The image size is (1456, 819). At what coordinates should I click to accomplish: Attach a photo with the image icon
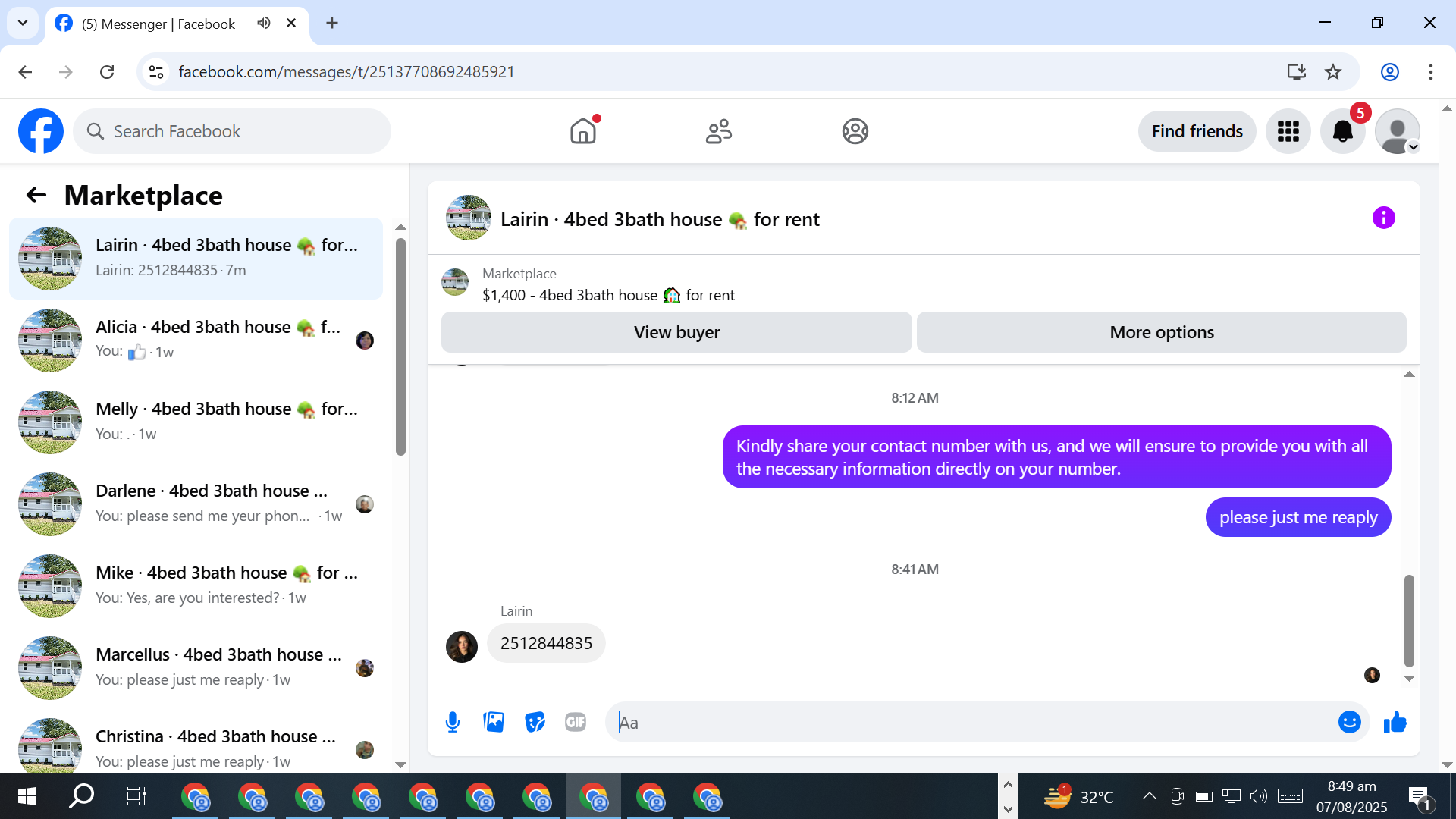coord(494,722)
